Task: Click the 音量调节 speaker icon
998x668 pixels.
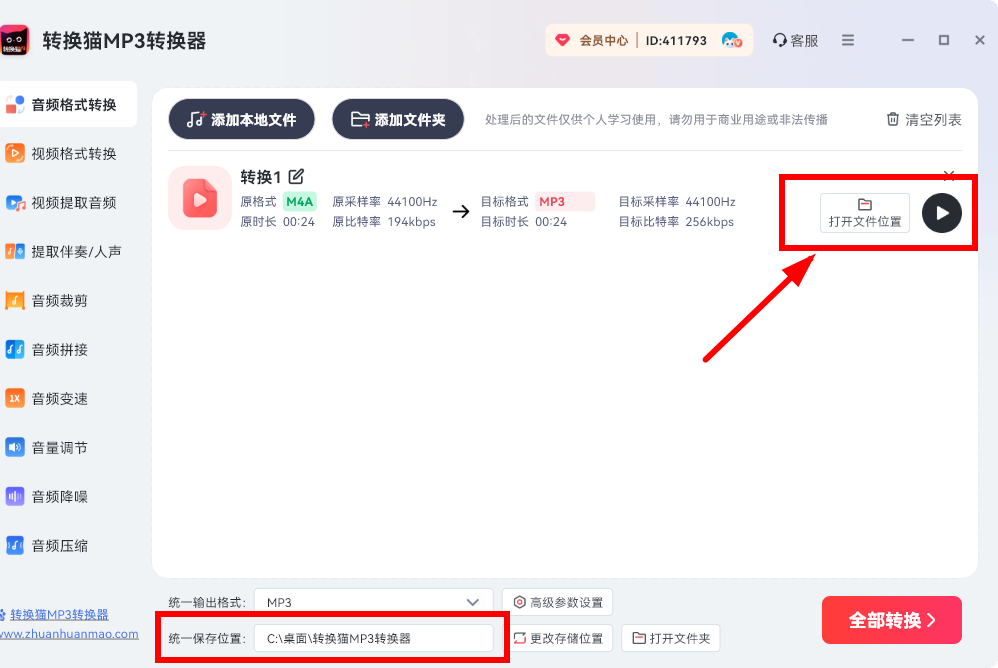Action: [x=15, y=447]
